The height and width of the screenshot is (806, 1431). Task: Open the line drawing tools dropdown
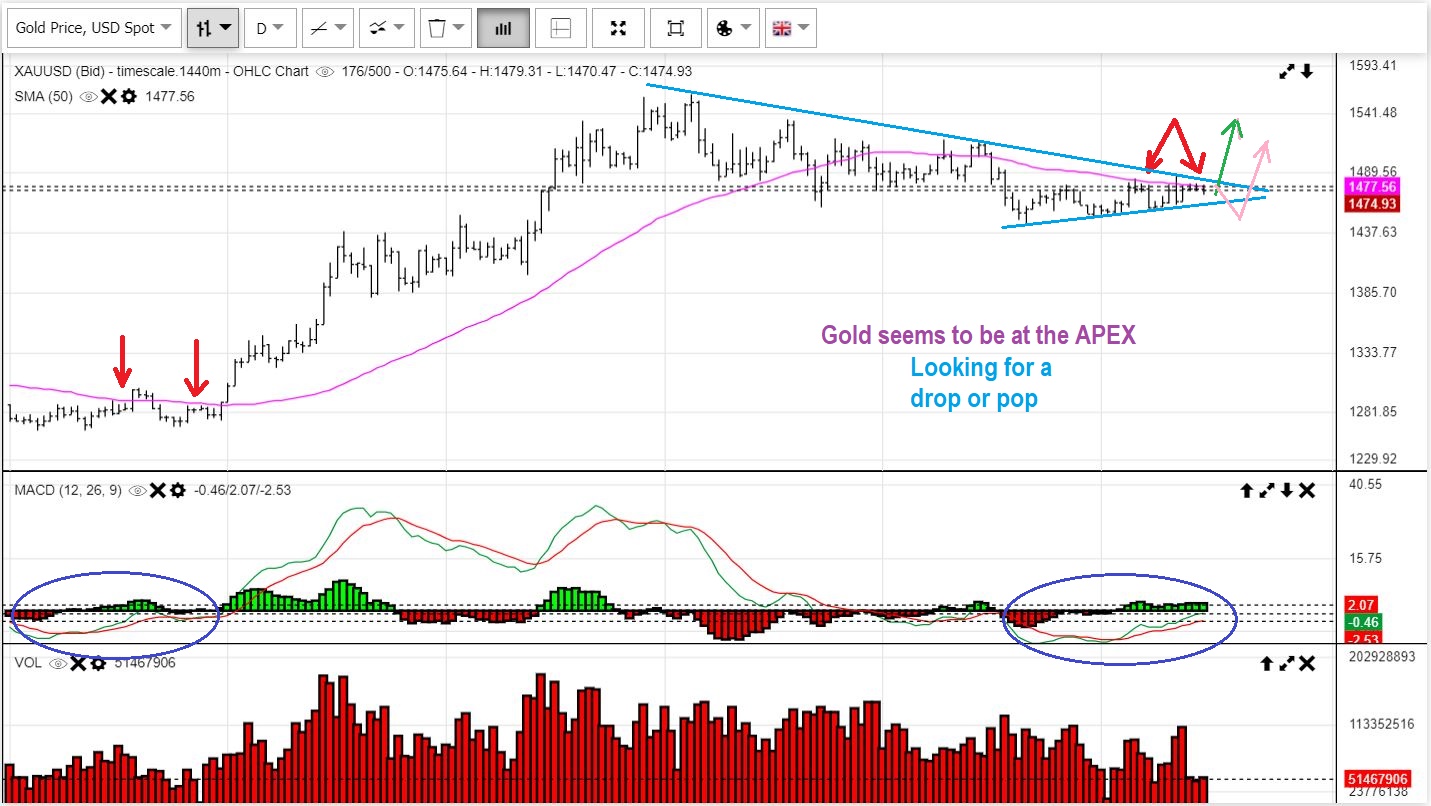pos(327,28)
